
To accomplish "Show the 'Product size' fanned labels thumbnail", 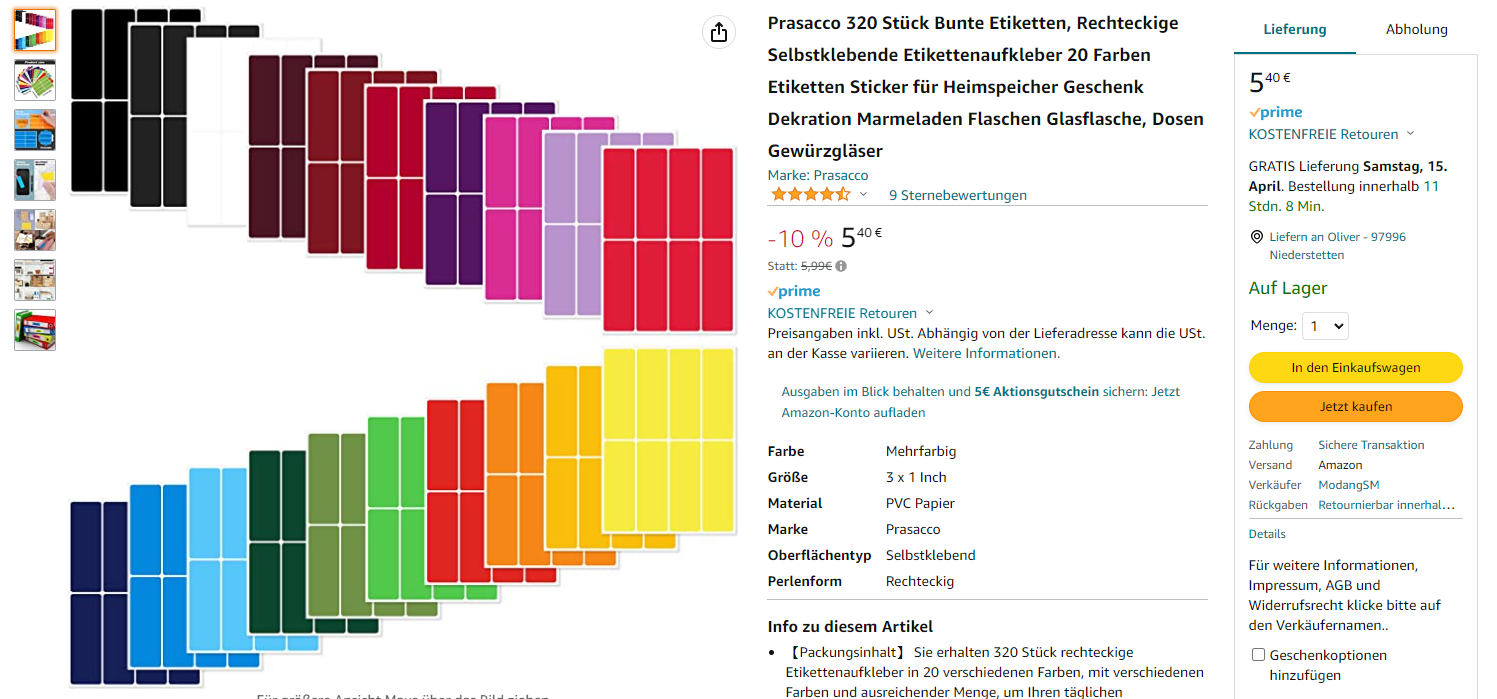I will click(35, 80).
